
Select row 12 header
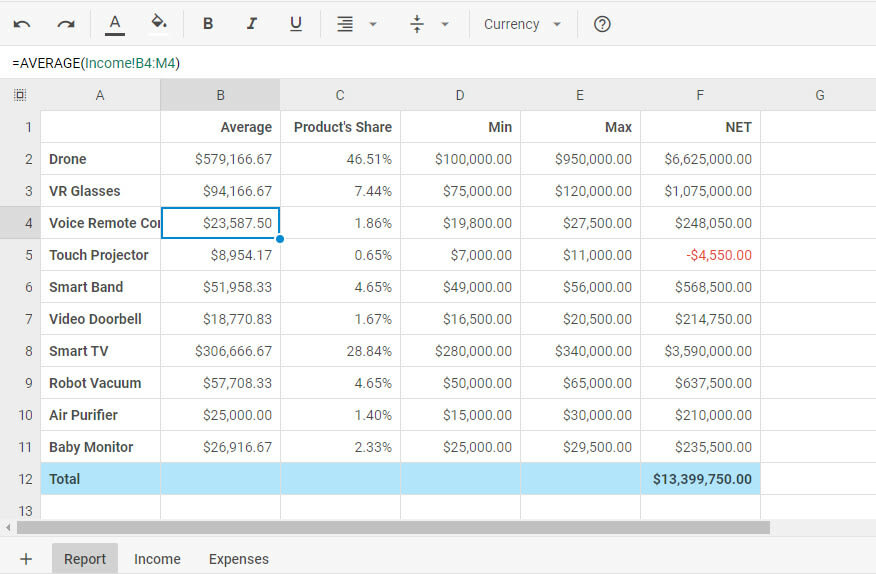coord(20,479)
